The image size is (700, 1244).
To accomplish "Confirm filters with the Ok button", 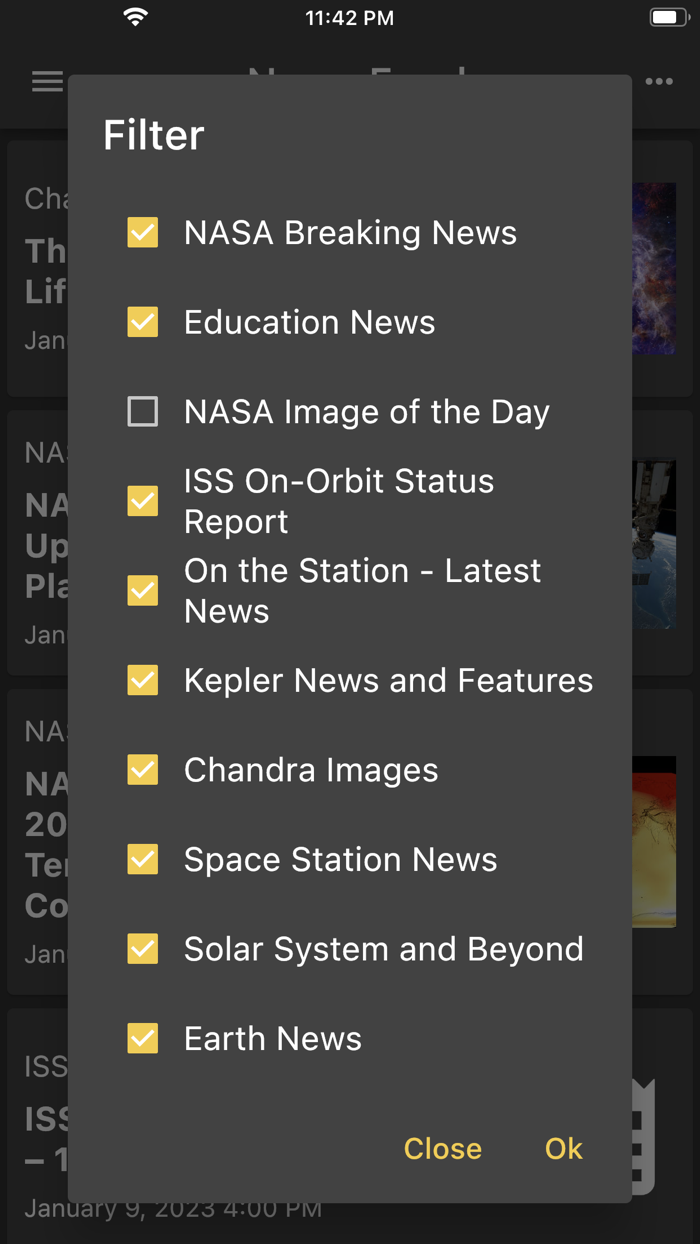I will pyautogui.click(x=563, y=1149).
